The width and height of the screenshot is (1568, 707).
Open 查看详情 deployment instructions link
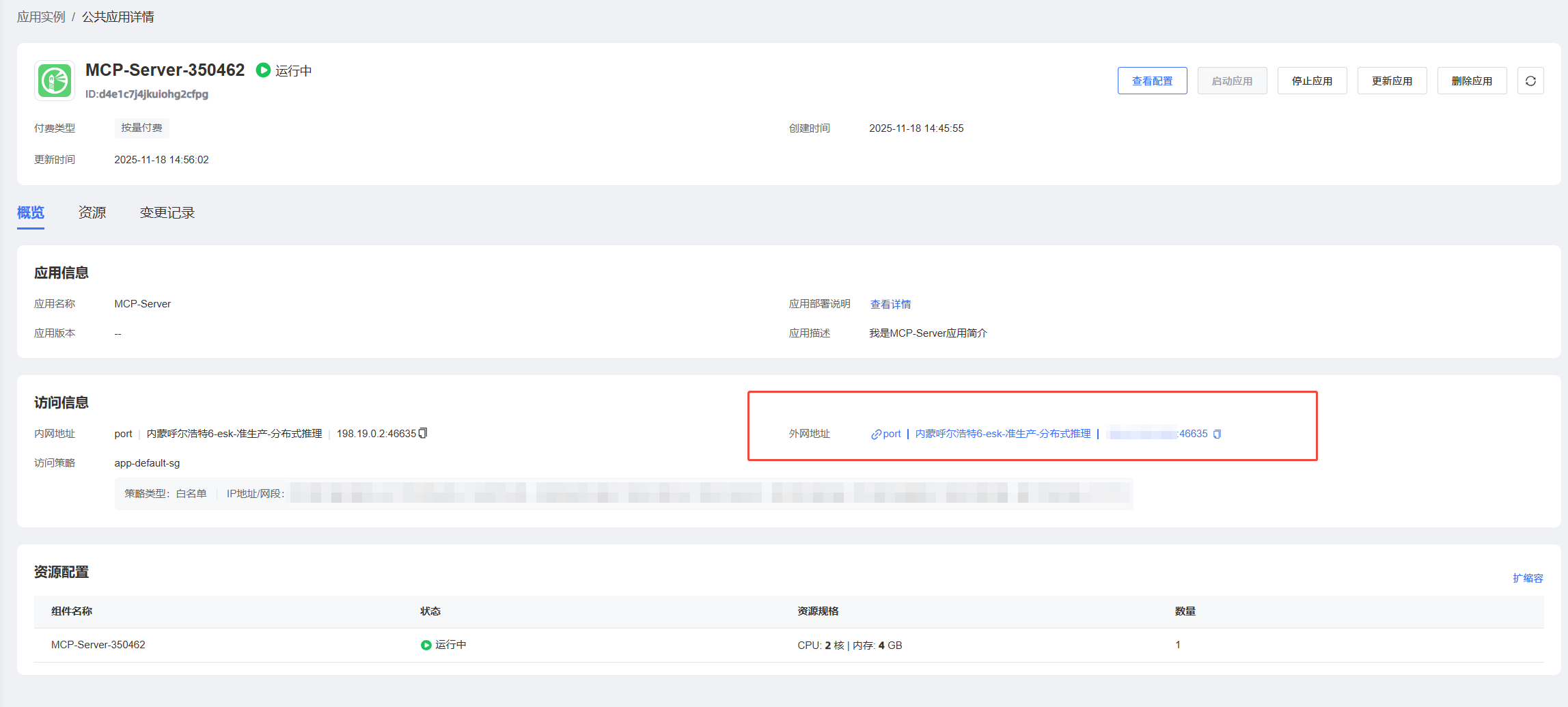(x=890, y=304)
